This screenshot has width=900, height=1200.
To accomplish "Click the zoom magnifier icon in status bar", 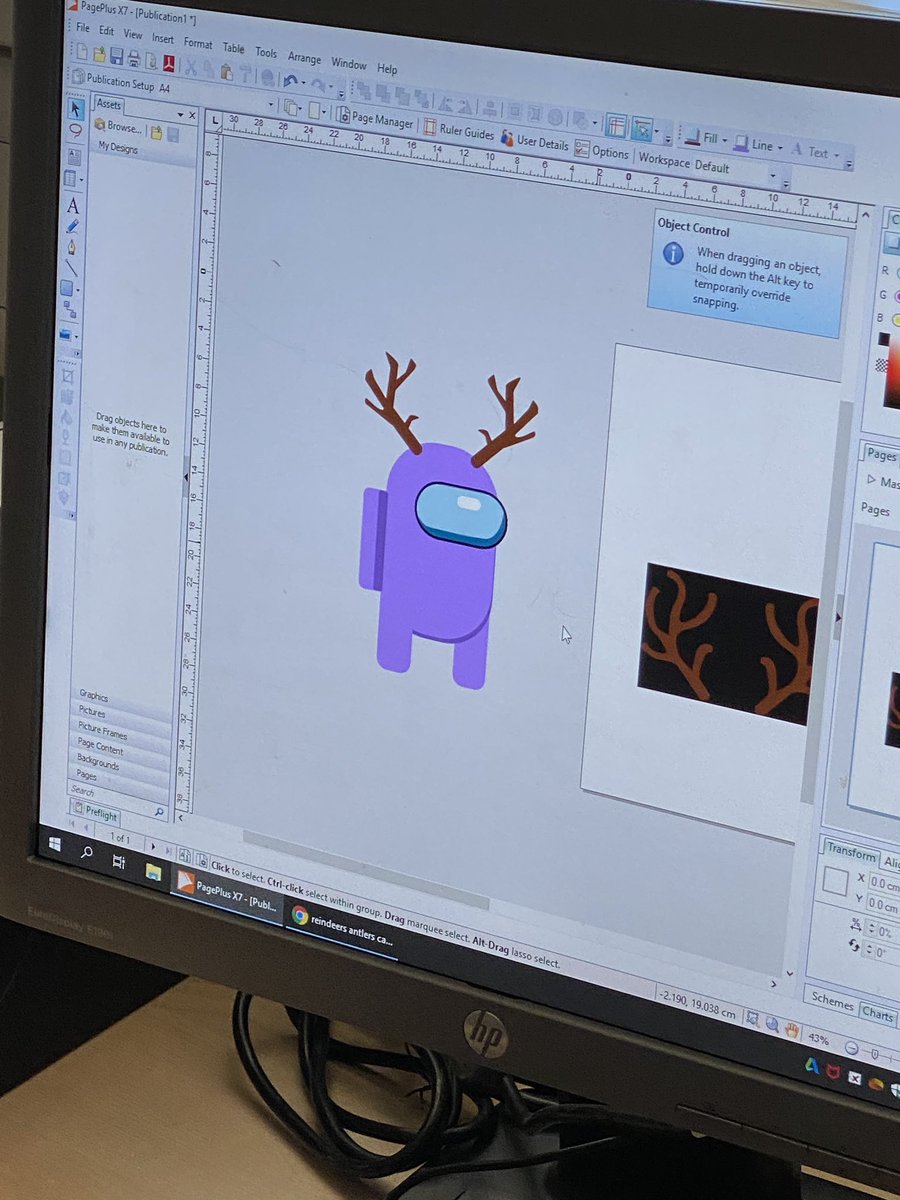I will click(x=771, y=1025).
